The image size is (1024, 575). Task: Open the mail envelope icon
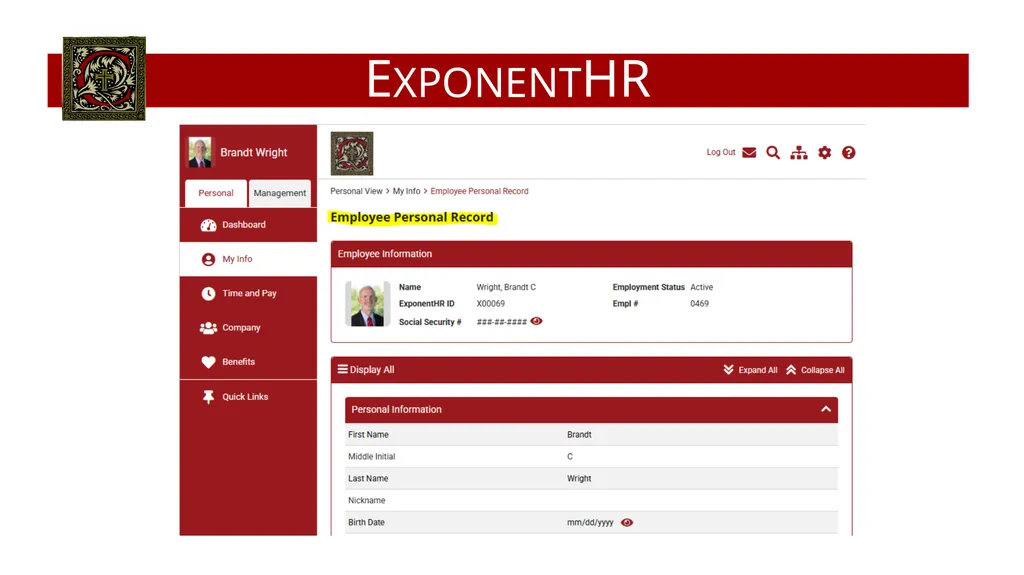(x=749, y=153)
